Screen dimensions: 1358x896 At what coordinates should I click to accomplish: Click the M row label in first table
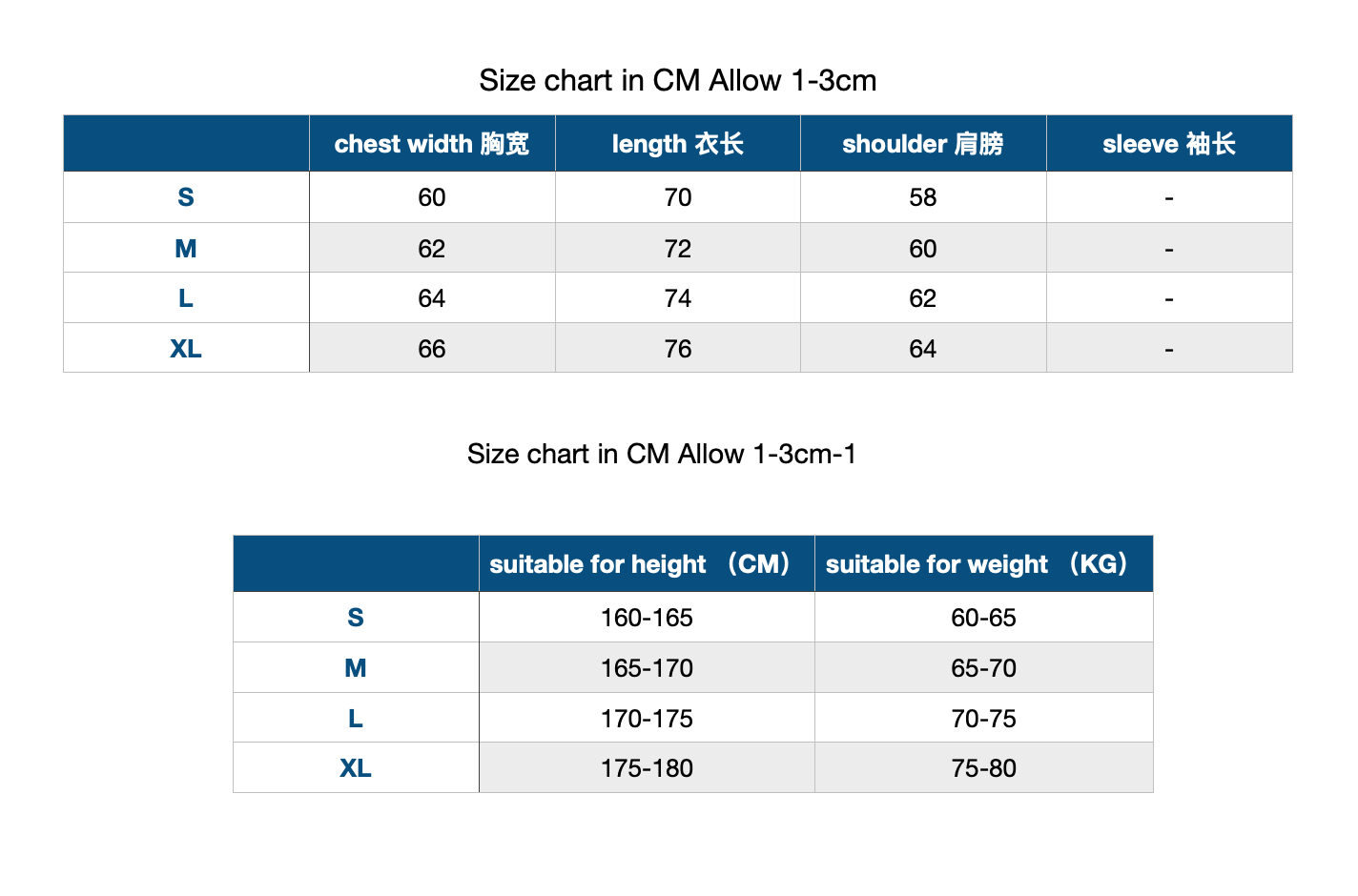tap(186, 248)
